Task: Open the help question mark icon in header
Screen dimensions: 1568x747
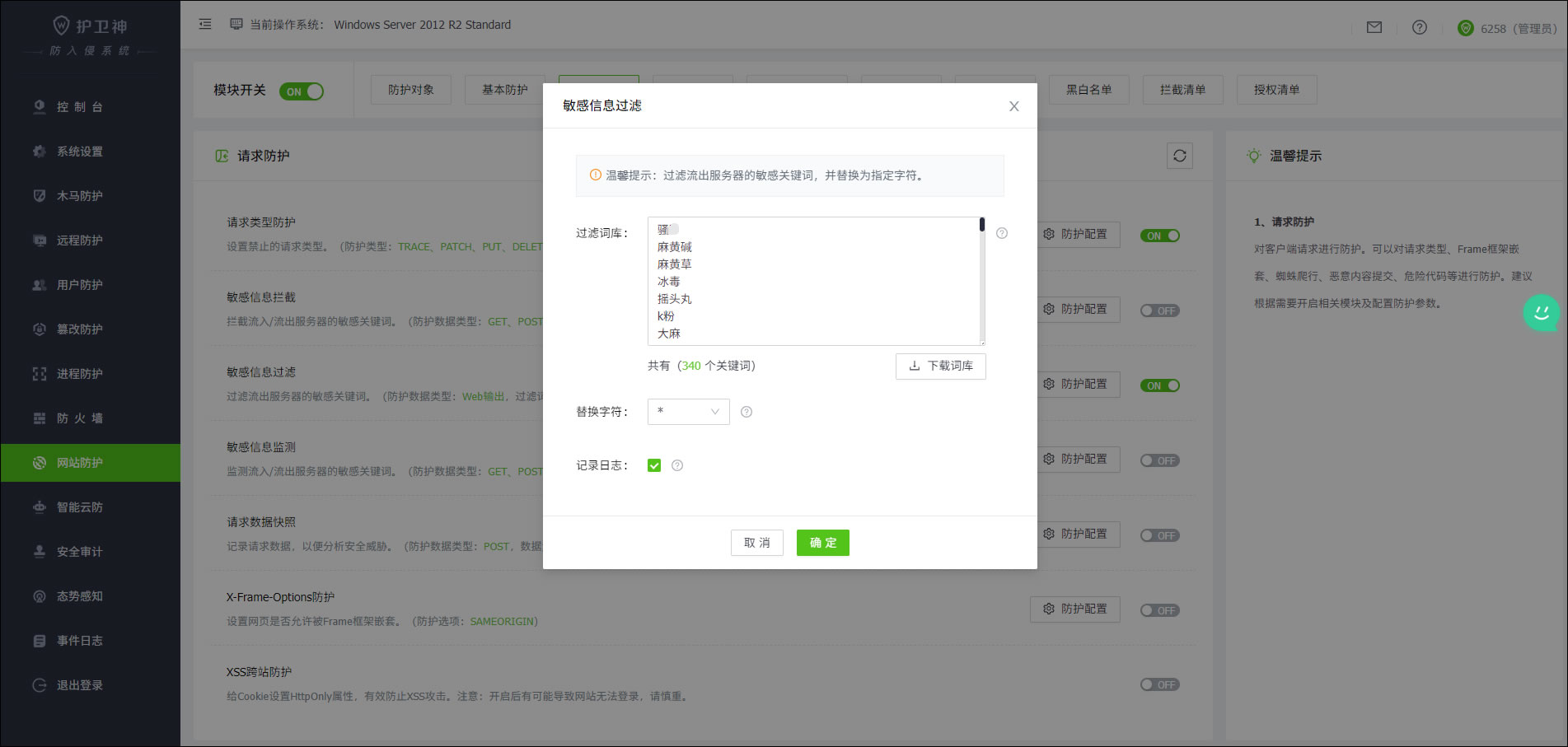Action: [x=1419, y=28]
